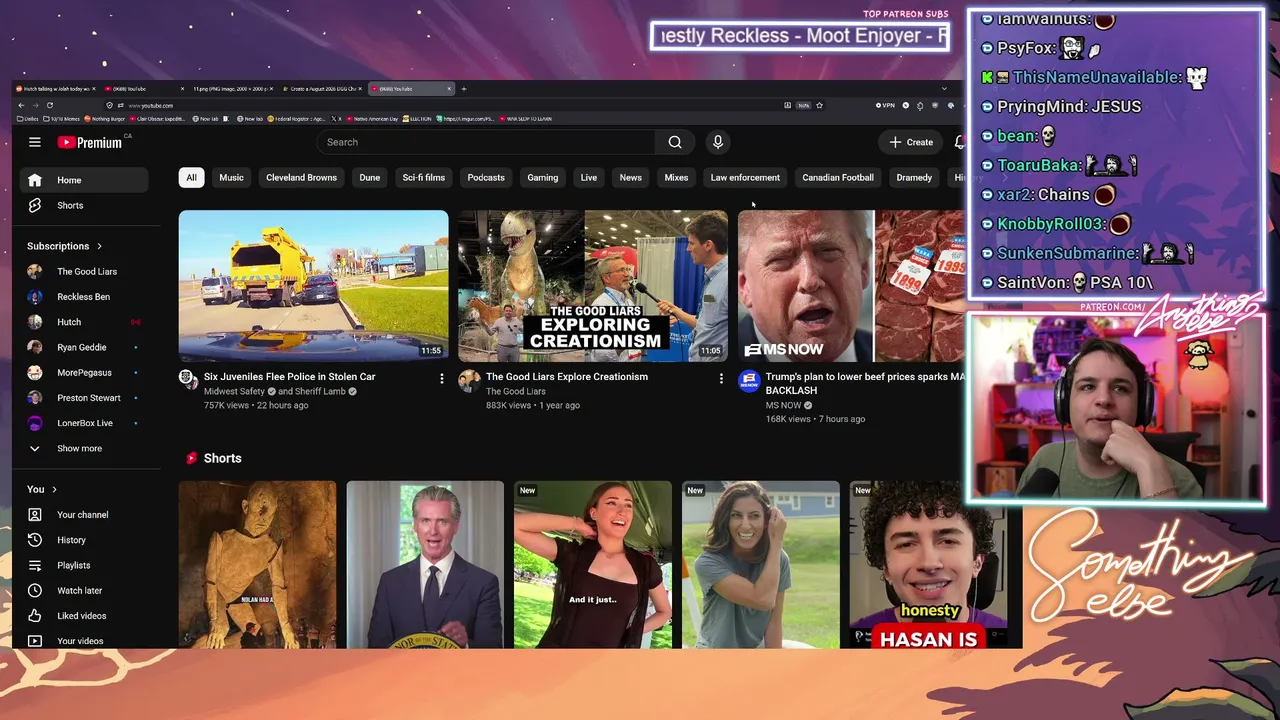Open The Good Liars channel avatar under video
Viewport: 1280px width, 720px height.
click(469, 380)
